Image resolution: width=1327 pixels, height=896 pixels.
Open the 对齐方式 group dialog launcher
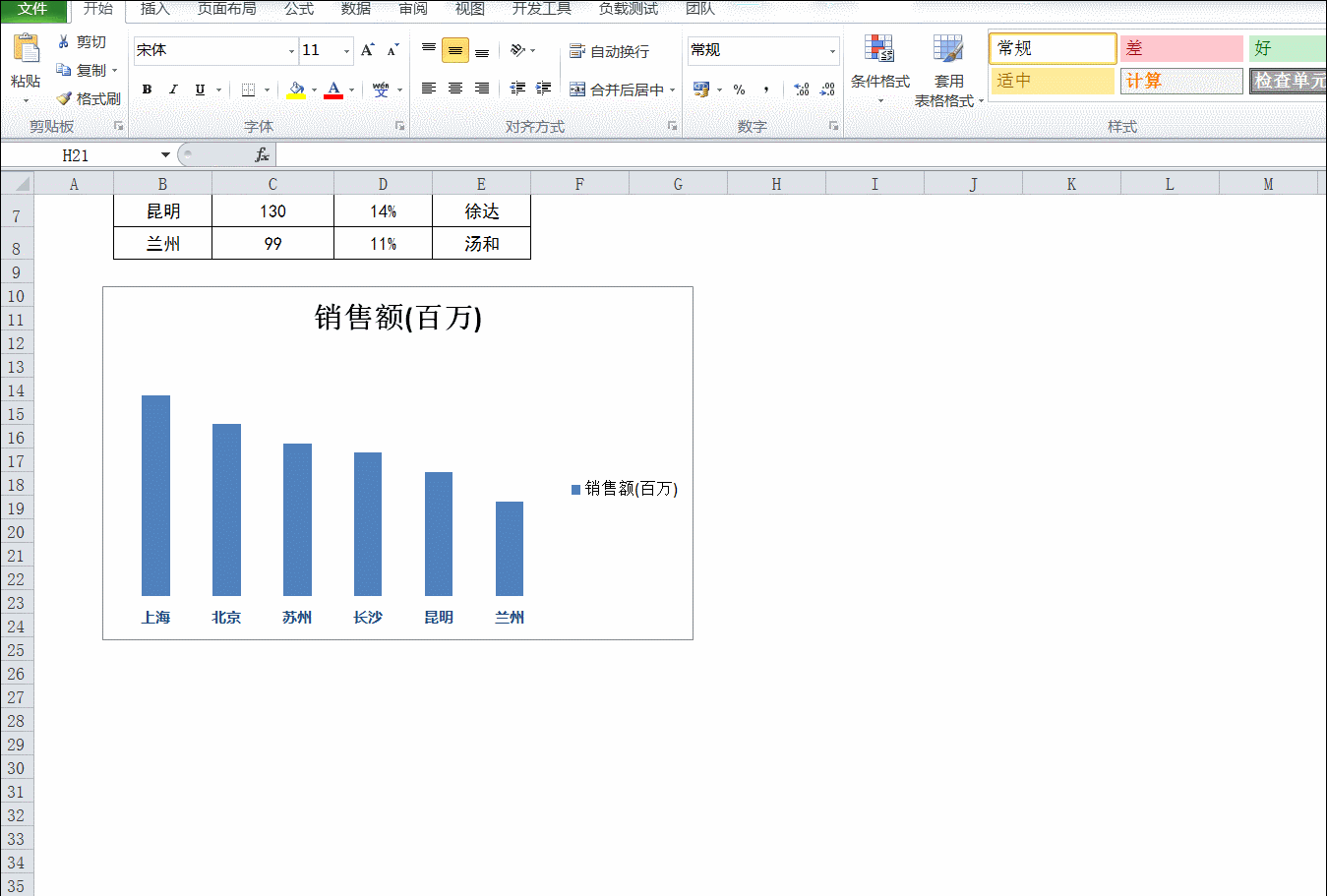point(672,126)
